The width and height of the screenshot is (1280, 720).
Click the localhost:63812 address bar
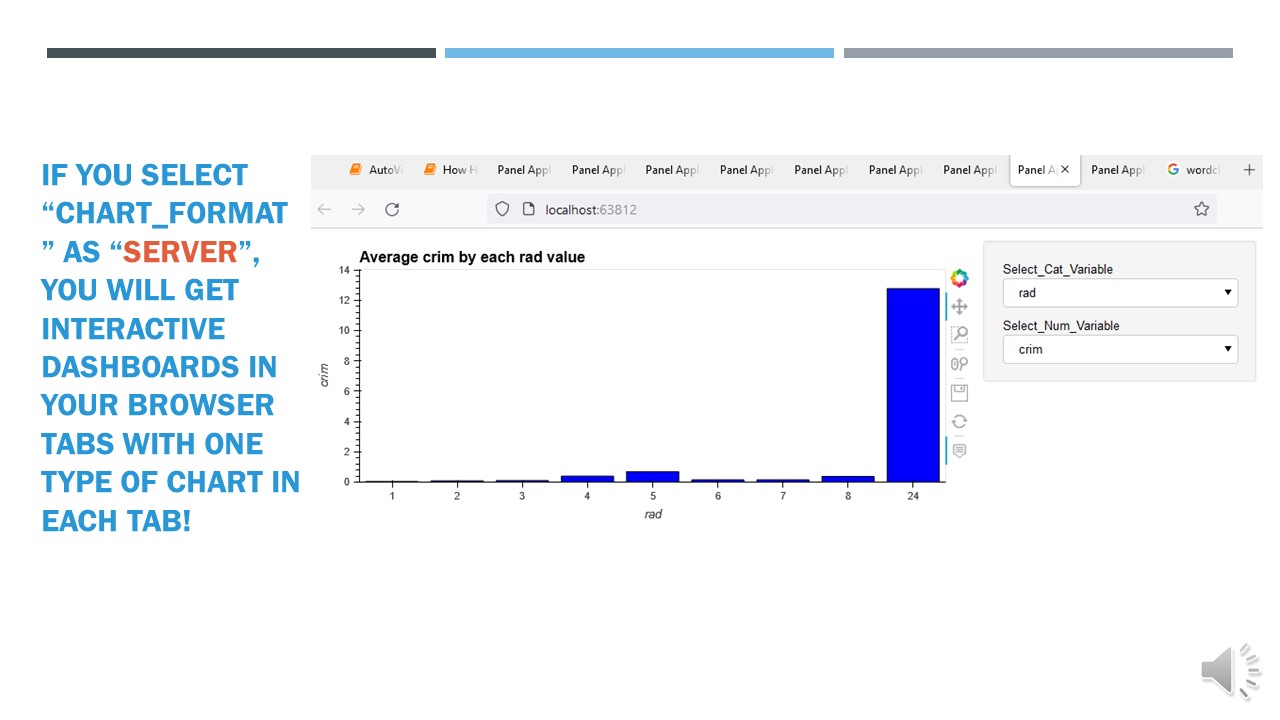(853, 209)
